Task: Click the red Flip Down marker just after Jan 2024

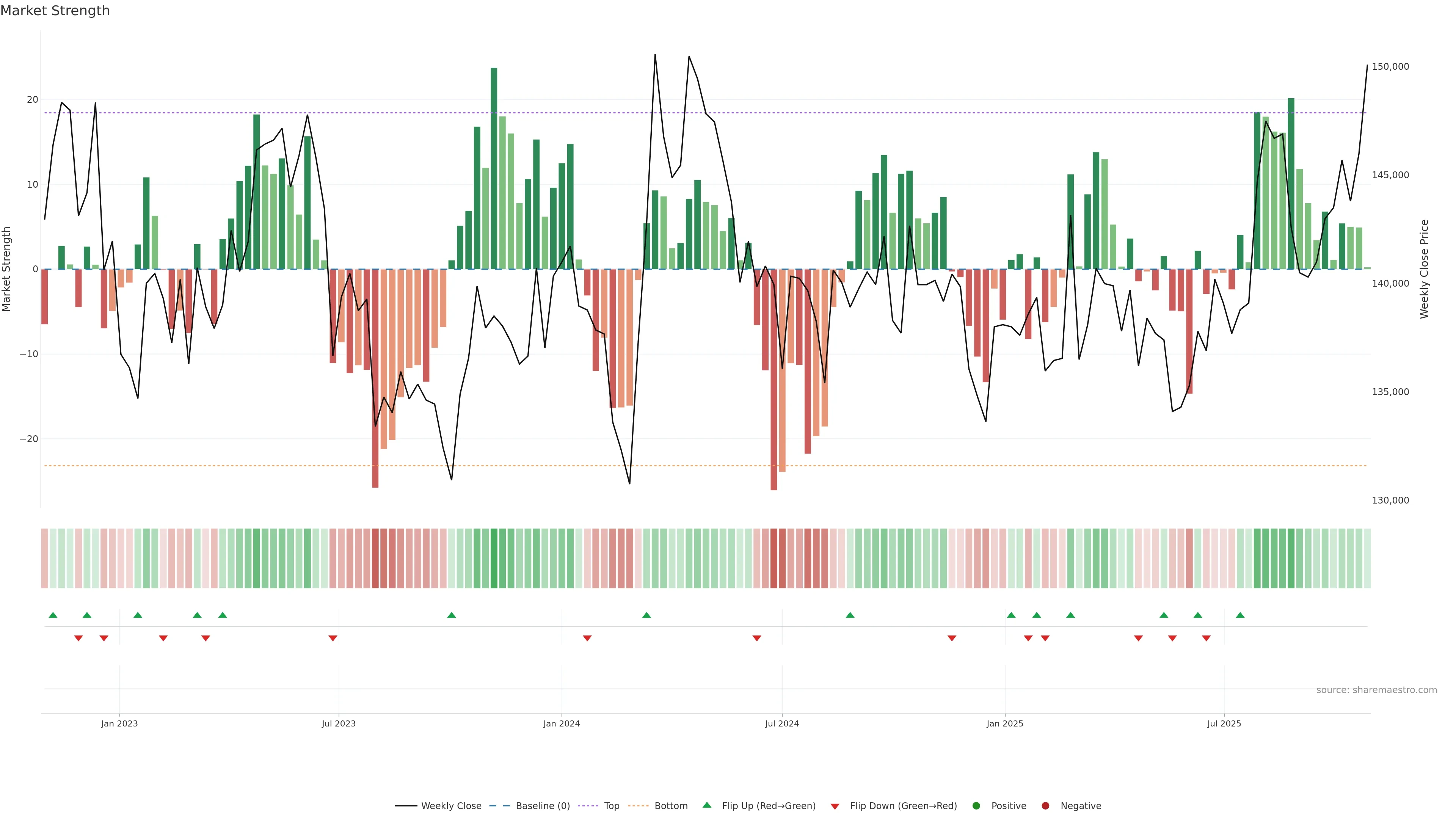Action: [x=587, y=638]
